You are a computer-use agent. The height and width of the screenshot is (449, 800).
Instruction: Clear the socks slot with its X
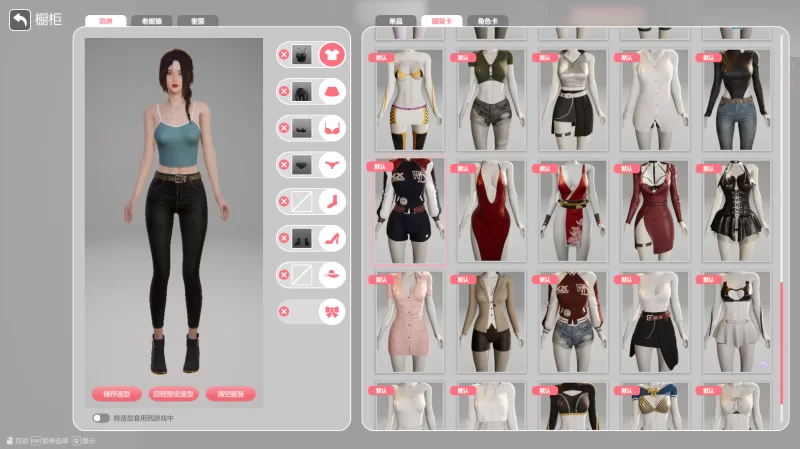click(284, 202)
